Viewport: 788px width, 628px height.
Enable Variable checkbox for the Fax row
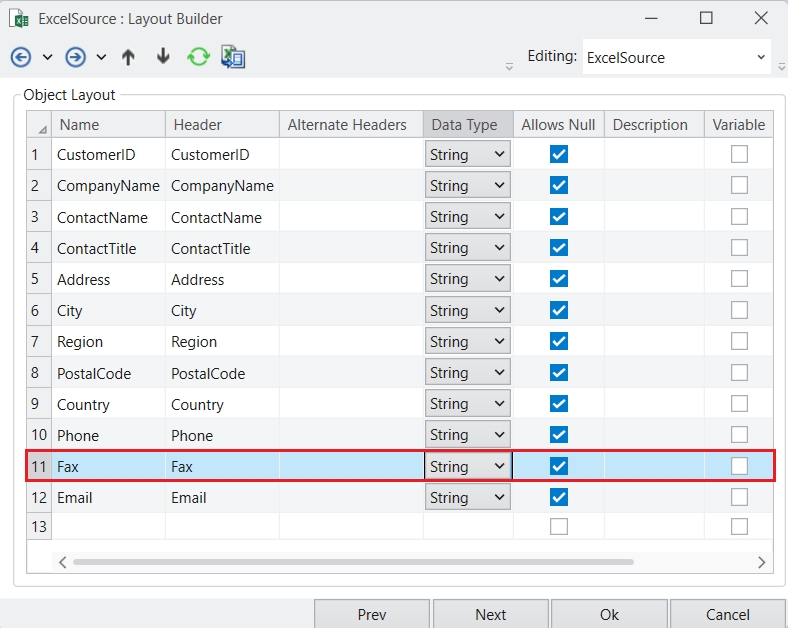[x=739, y=466]
